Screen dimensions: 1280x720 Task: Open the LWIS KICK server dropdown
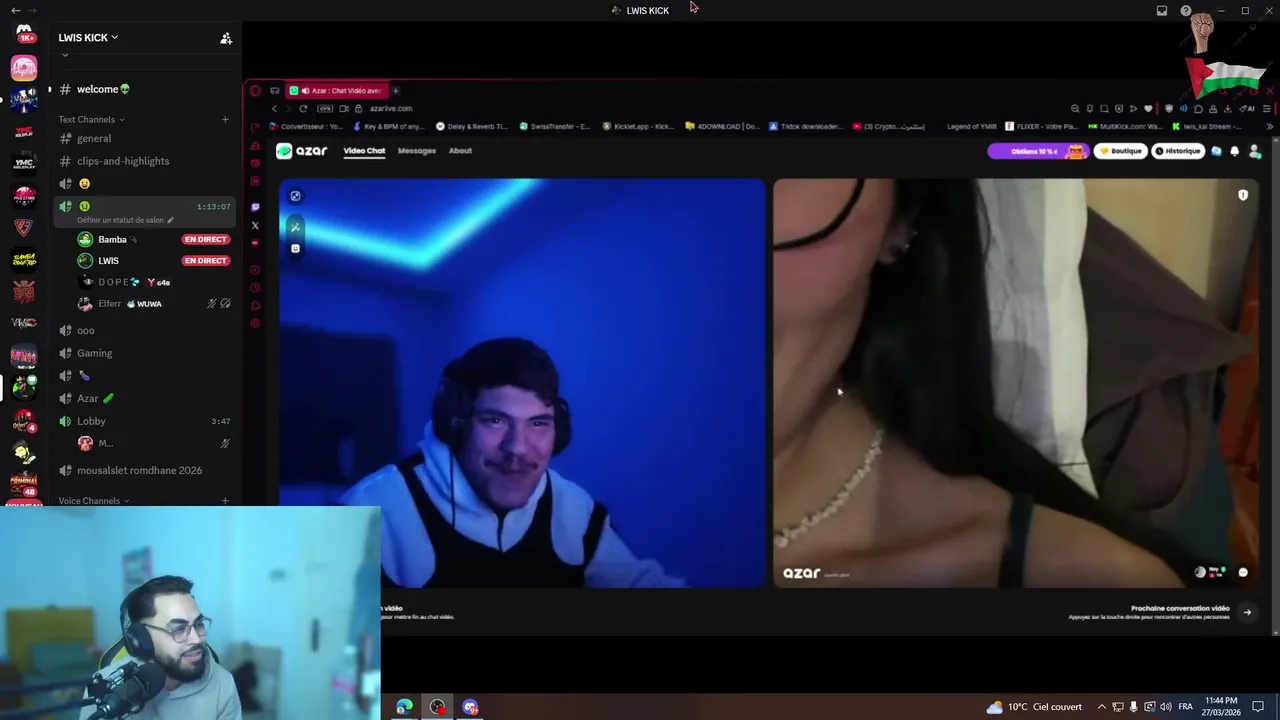coord(88,38)
